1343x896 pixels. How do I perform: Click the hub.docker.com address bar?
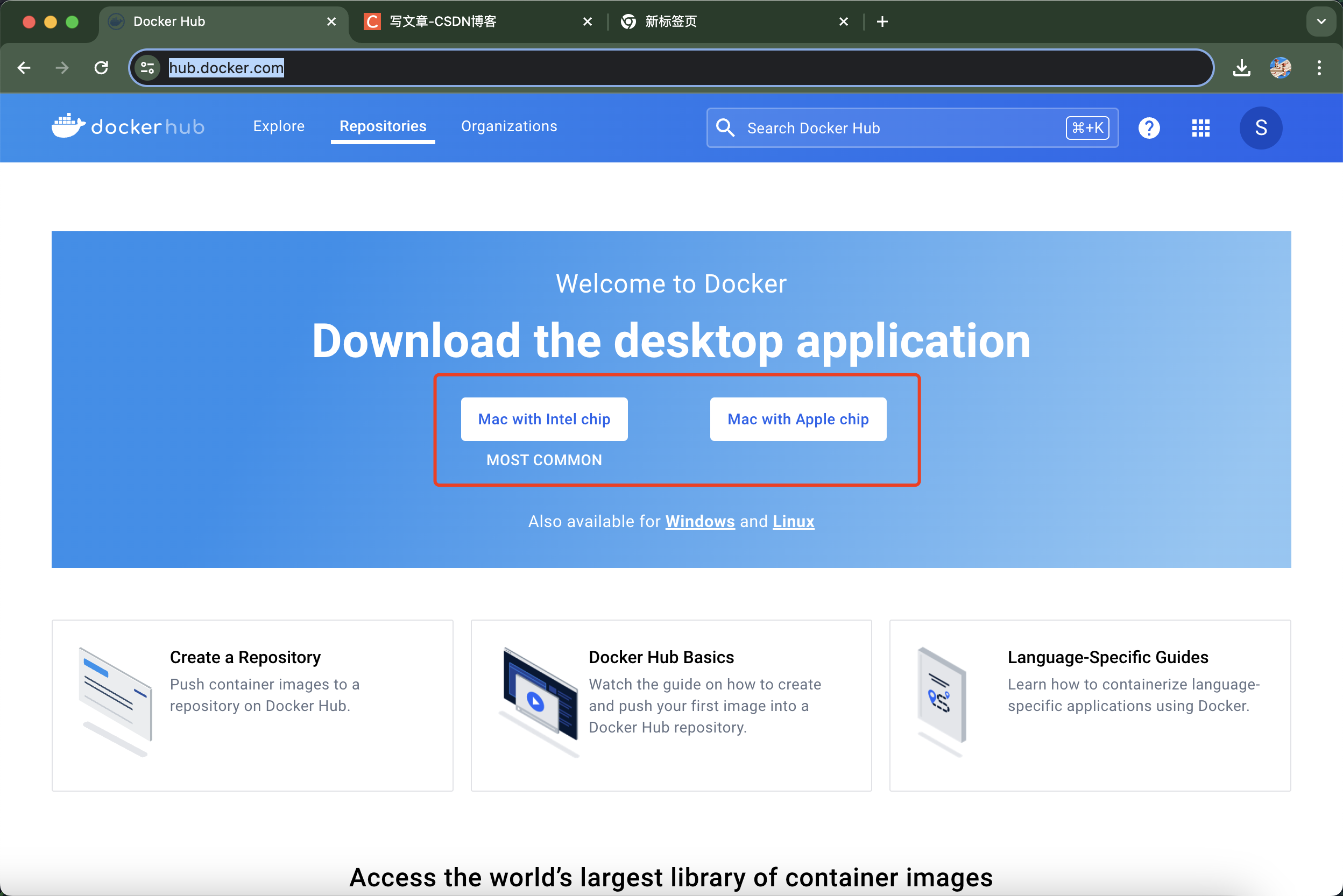(670, 68)
